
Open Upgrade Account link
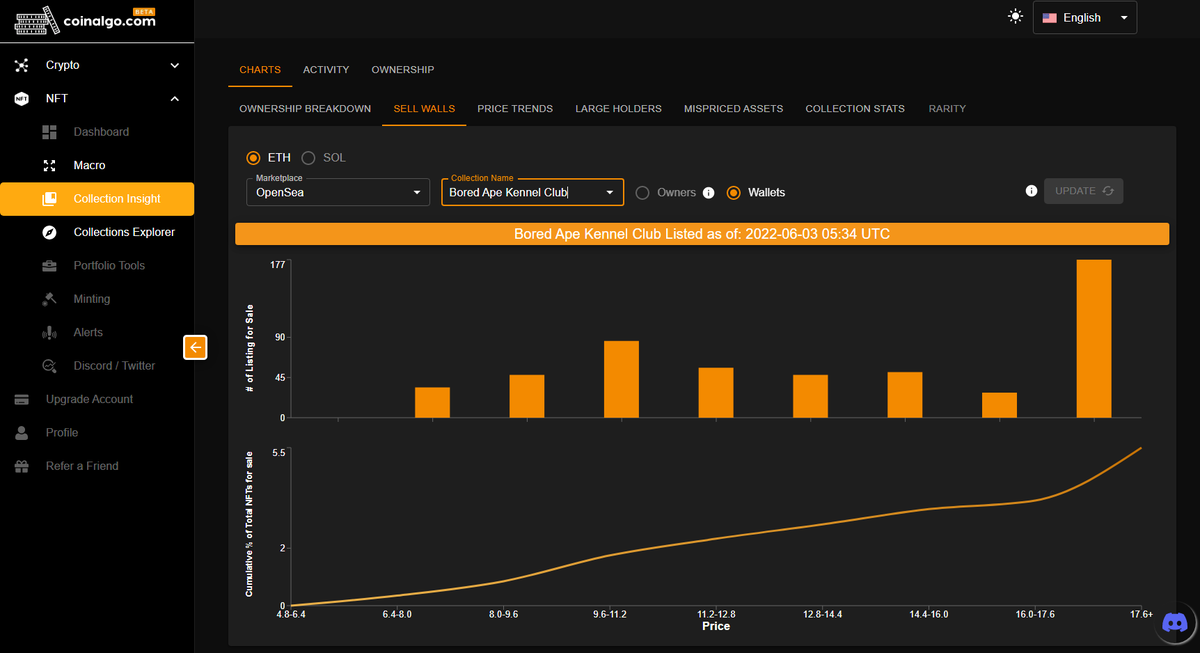(x=97, y=399)
